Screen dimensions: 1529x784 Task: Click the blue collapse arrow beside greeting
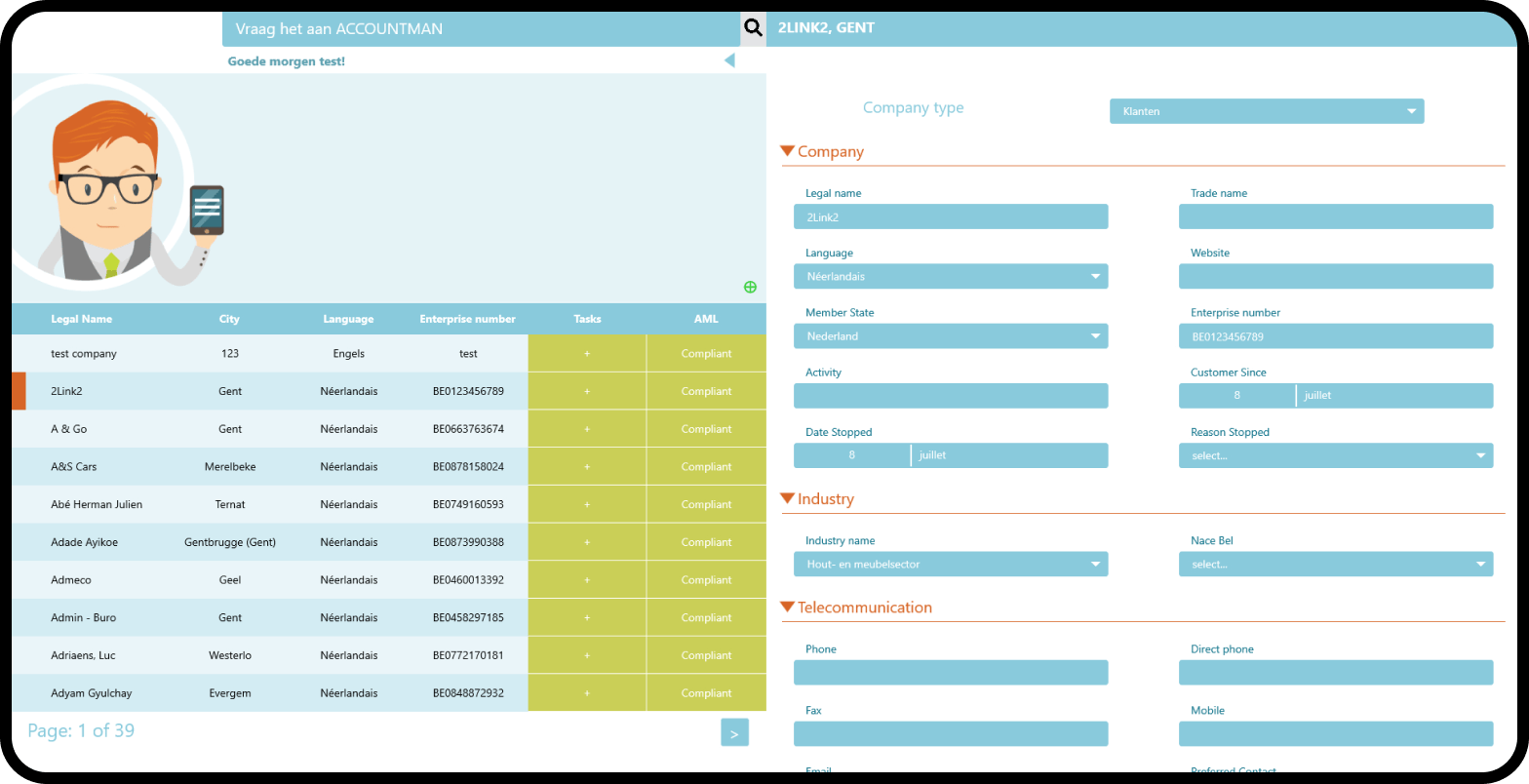click(x=729, y=60)
